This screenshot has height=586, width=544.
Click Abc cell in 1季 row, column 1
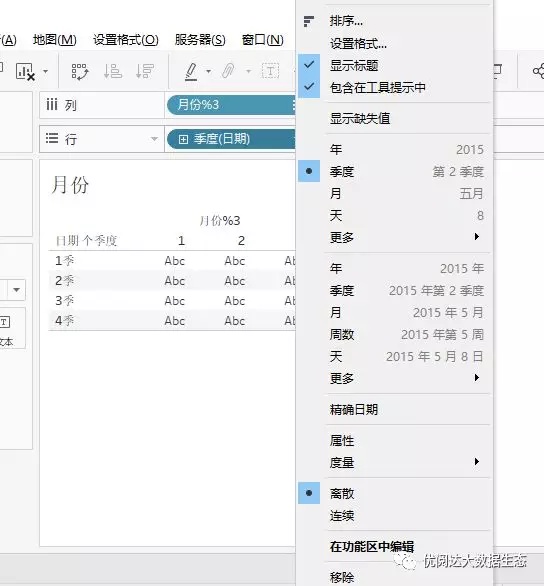174,260
